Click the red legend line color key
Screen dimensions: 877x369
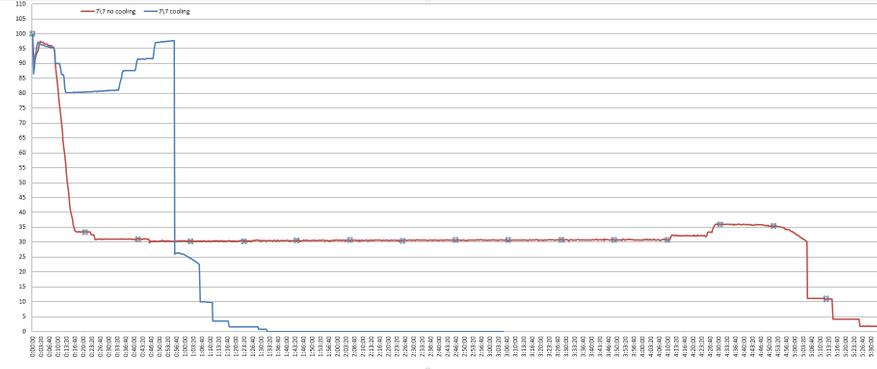click(88, 11)
